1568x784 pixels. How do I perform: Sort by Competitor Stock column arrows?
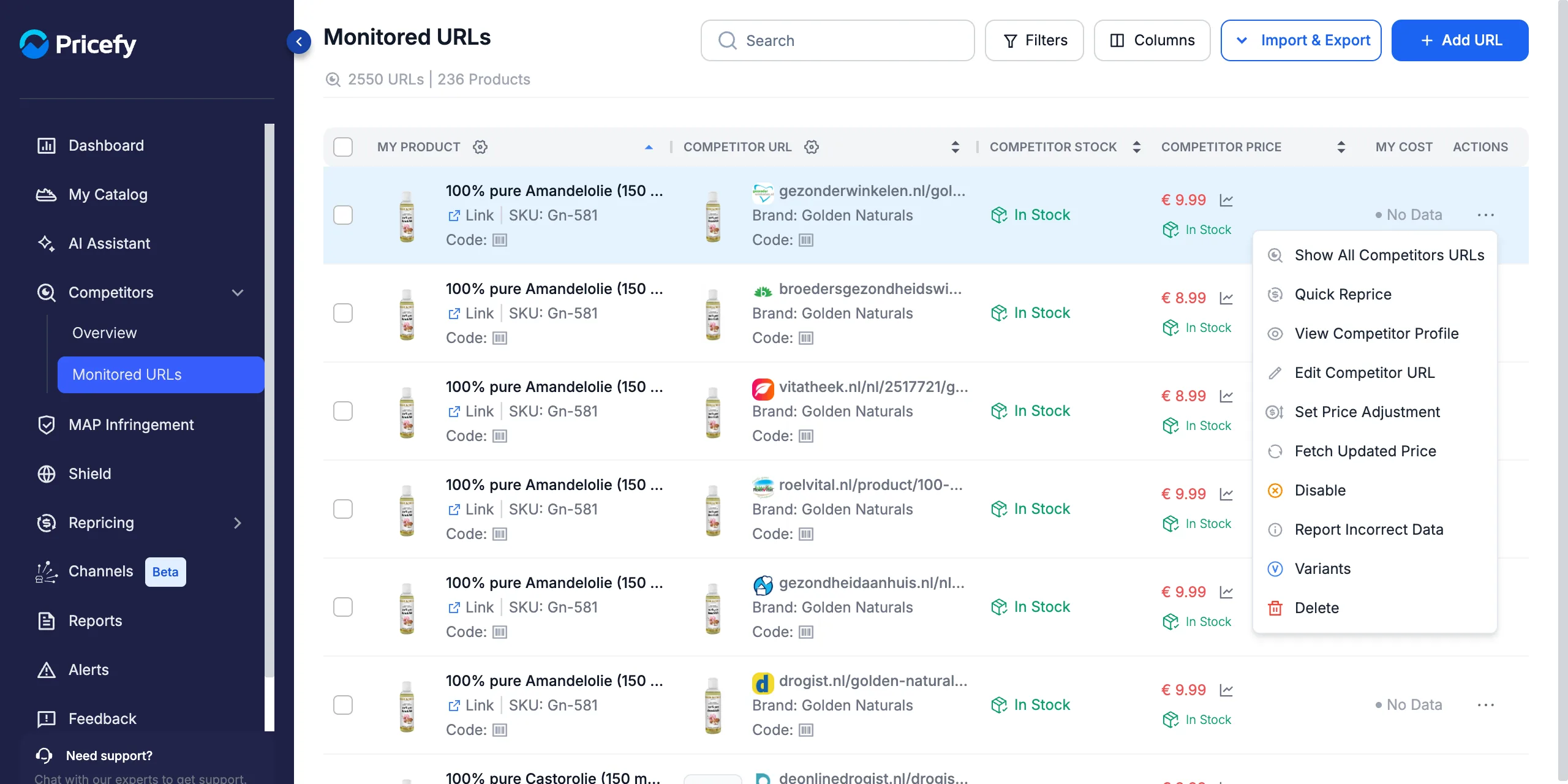click(x=1136, y=147)
